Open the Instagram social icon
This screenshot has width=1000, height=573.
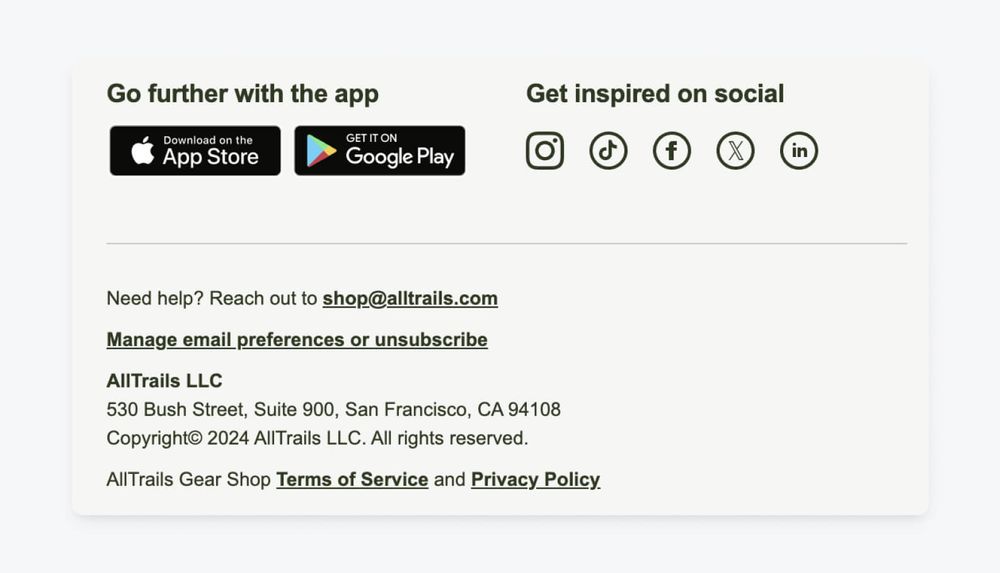[545, 151]
